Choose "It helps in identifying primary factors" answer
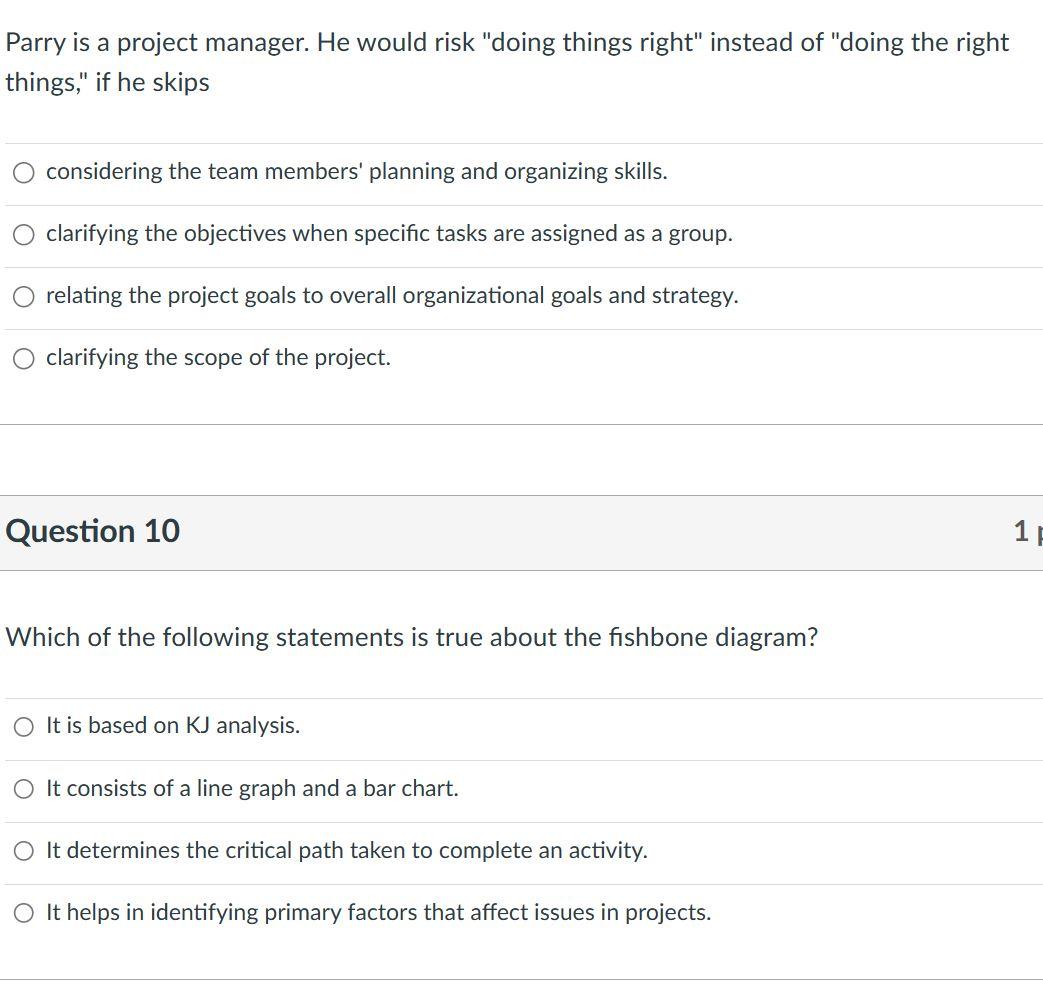This screenshot has width=1043, height=994. [23, 912]
